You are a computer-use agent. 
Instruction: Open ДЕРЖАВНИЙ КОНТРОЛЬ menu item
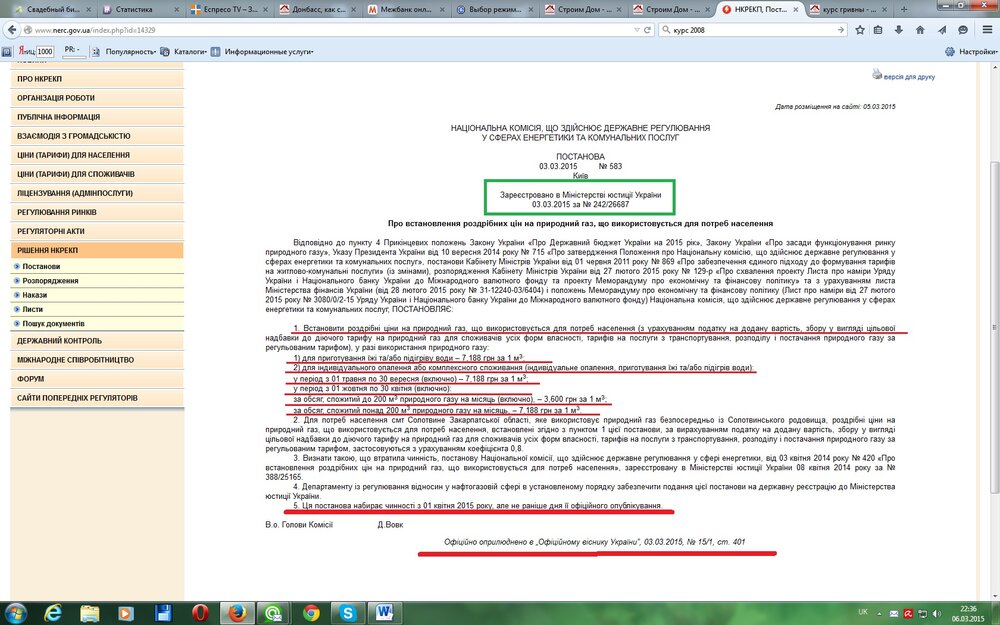pyautogui.click(x=97, y=341)
